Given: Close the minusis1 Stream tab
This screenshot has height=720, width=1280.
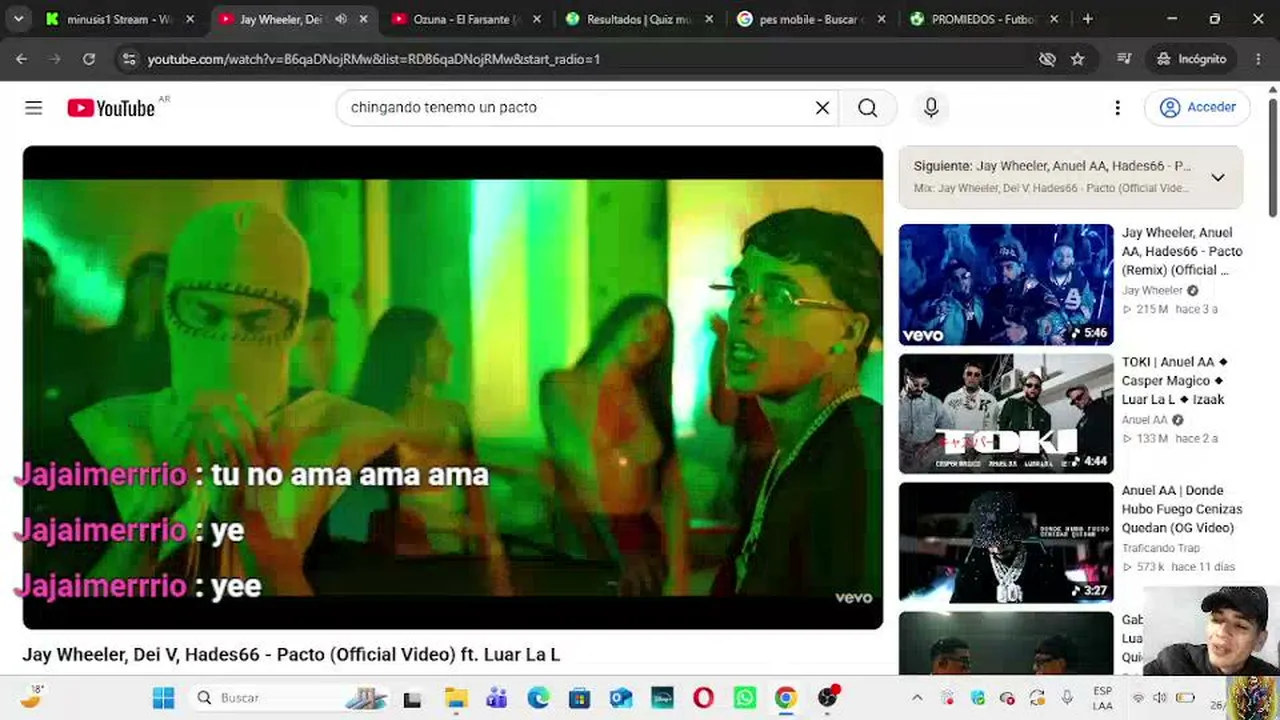Looking at the screenshot, I should (190, 19).
